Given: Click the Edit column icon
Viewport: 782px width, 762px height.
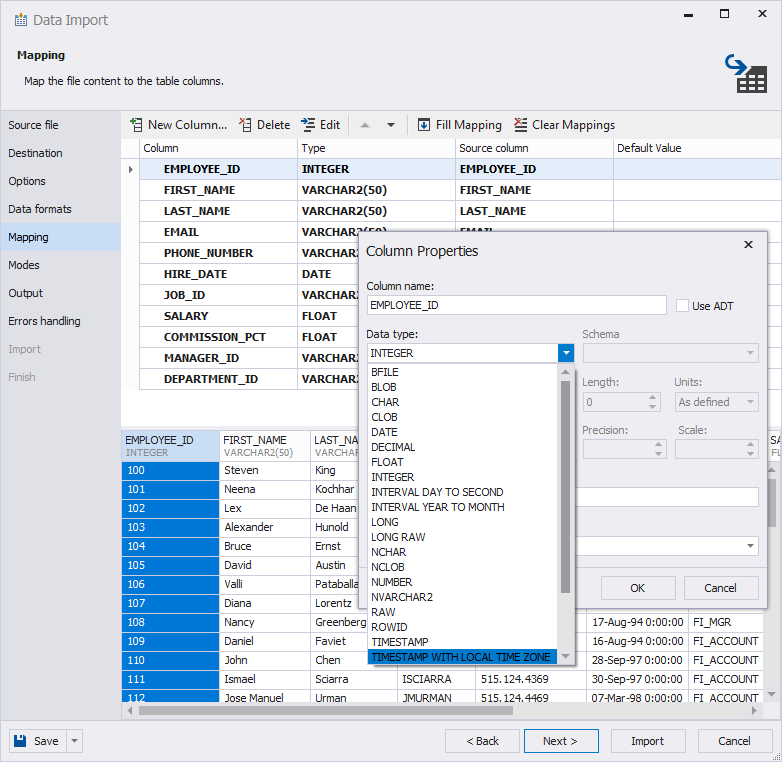Looking at the screenshot, I should [308, 125].
